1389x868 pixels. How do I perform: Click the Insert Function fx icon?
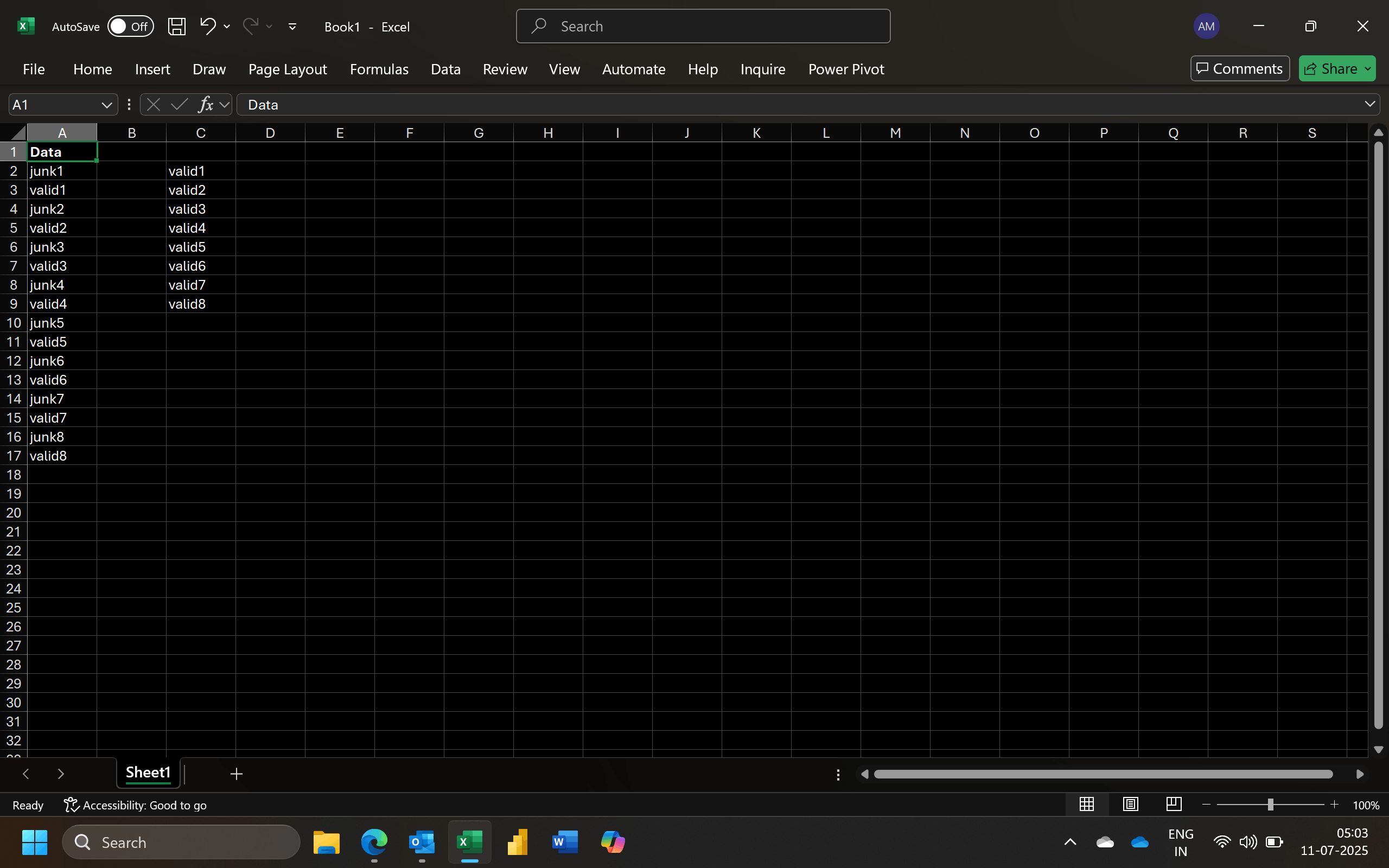206,105
